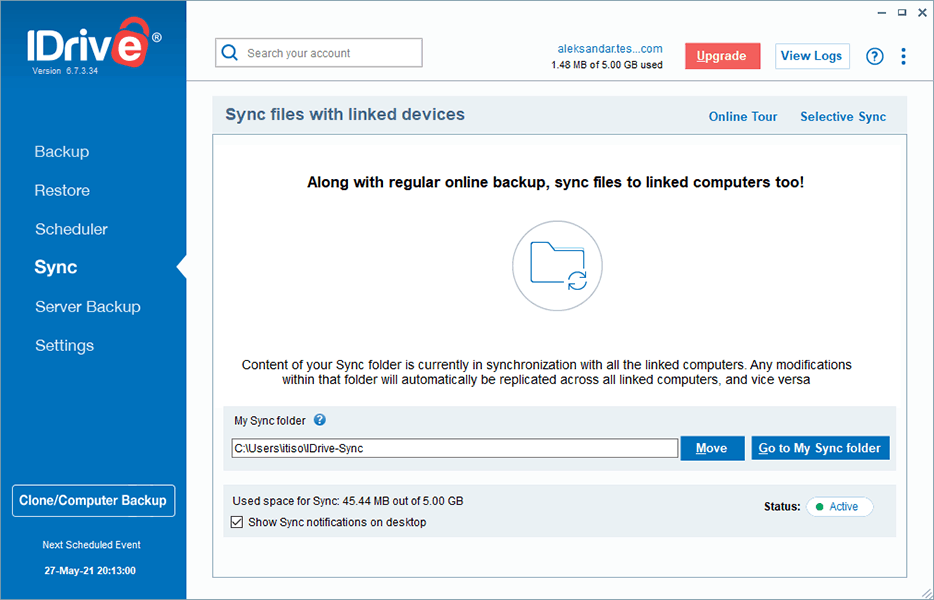Open View Logs
The image size is (934, 600).
tap(811, 56)
